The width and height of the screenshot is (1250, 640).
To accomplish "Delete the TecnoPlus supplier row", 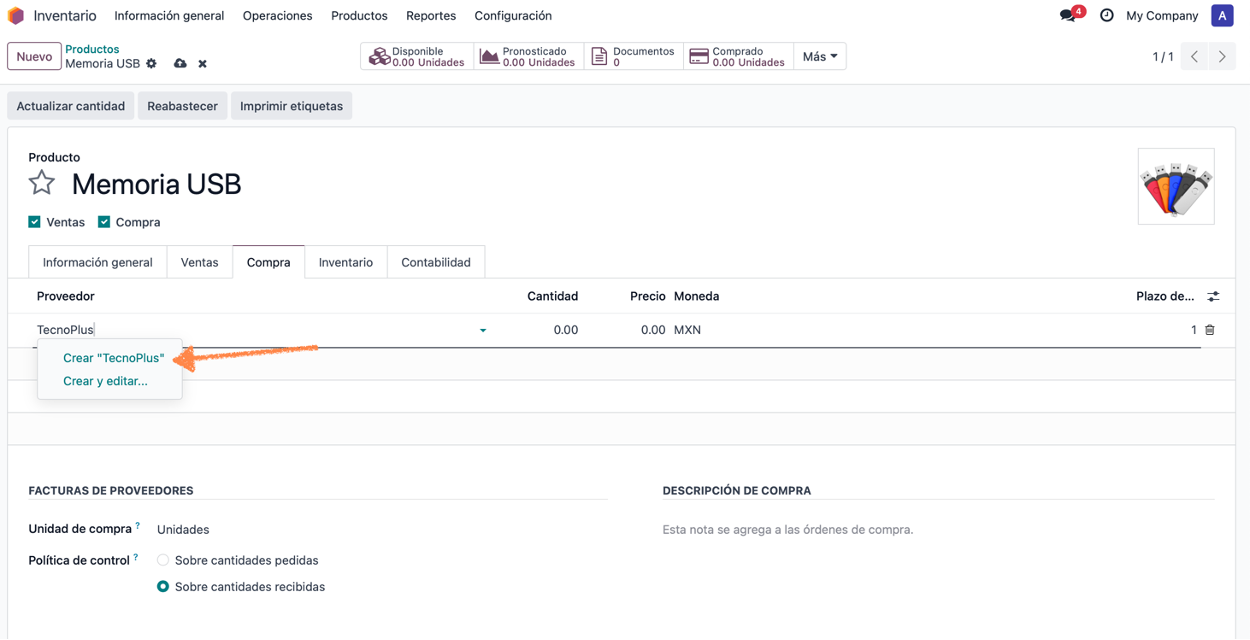I will coord(1210,330).
